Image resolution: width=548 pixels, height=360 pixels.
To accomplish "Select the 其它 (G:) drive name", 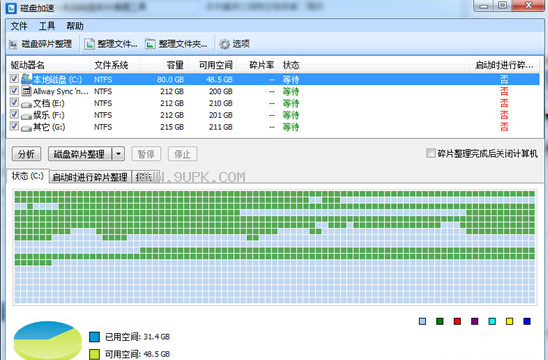I will point(49,127).
